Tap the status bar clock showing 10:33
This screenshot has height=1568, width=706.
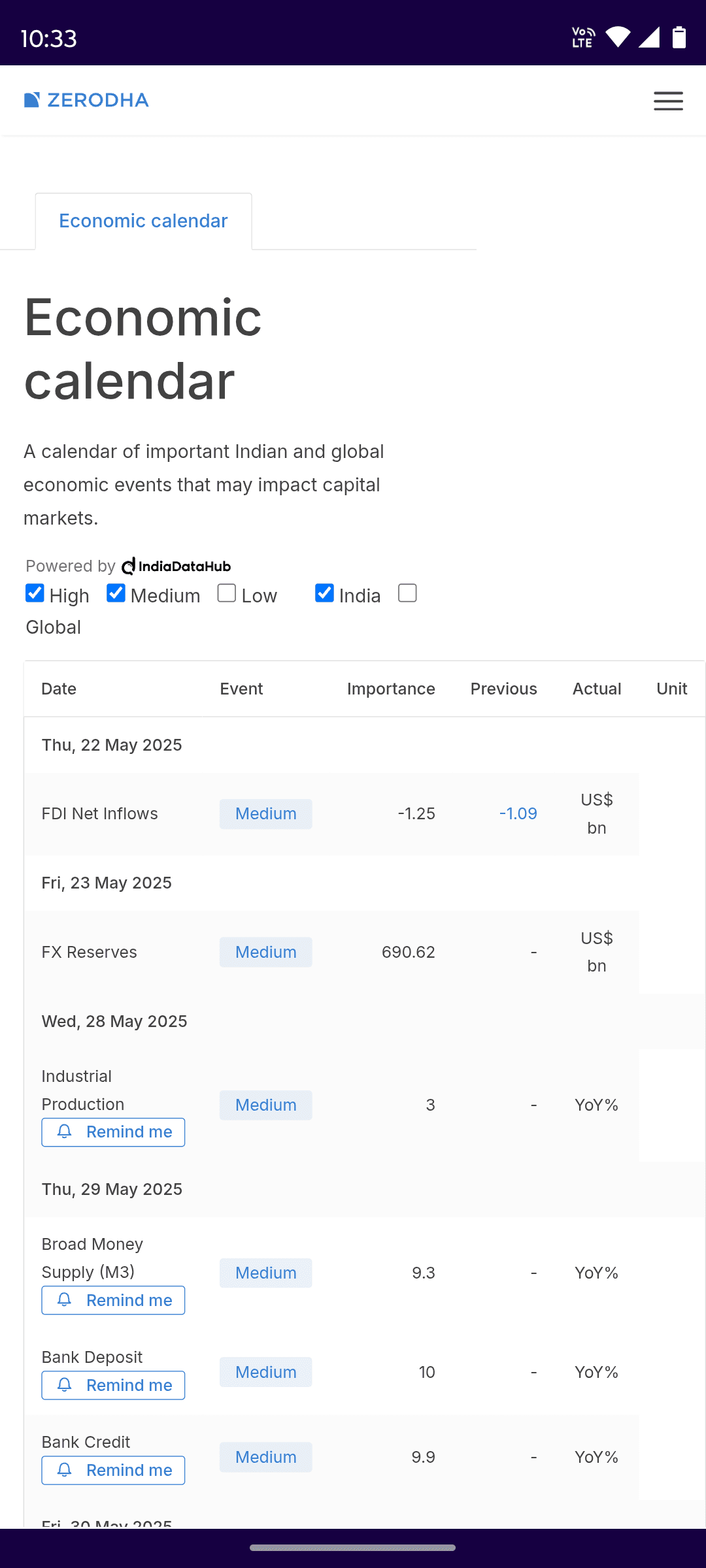[49, 39]
